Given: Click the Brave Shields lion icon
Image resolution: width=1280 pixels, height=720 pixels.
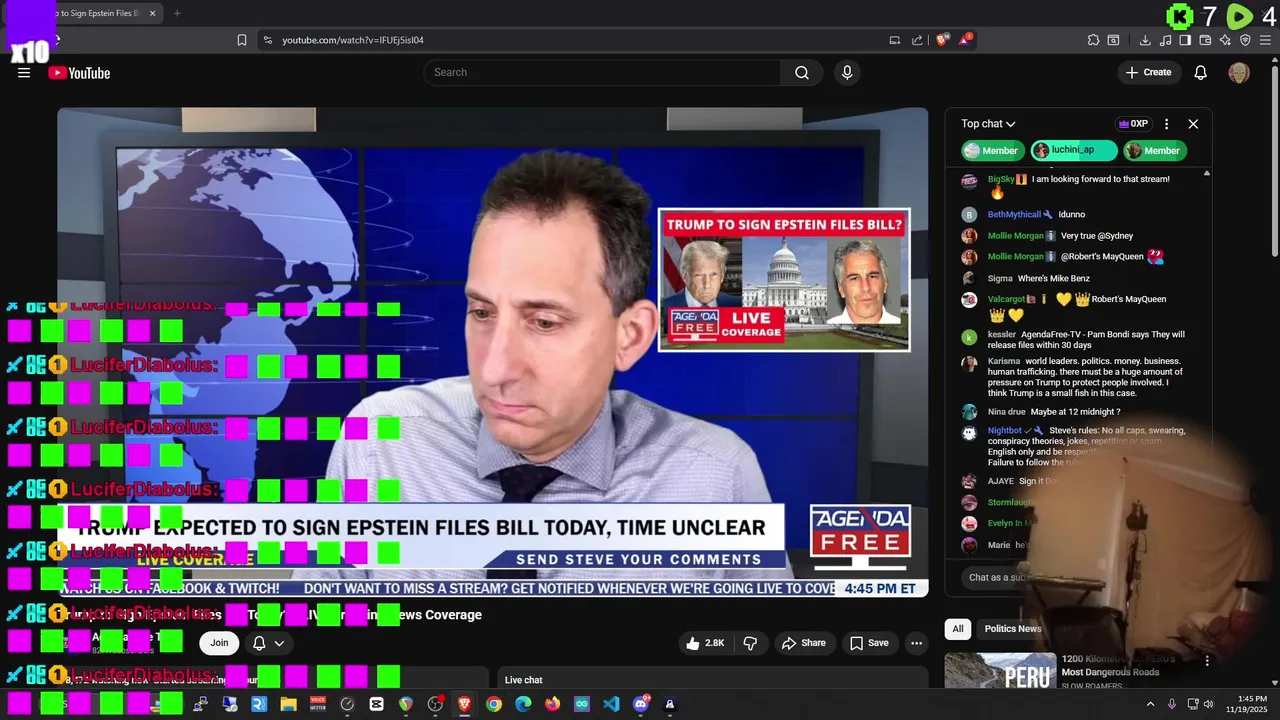Looking at the screenshot, I should (942, 40).
